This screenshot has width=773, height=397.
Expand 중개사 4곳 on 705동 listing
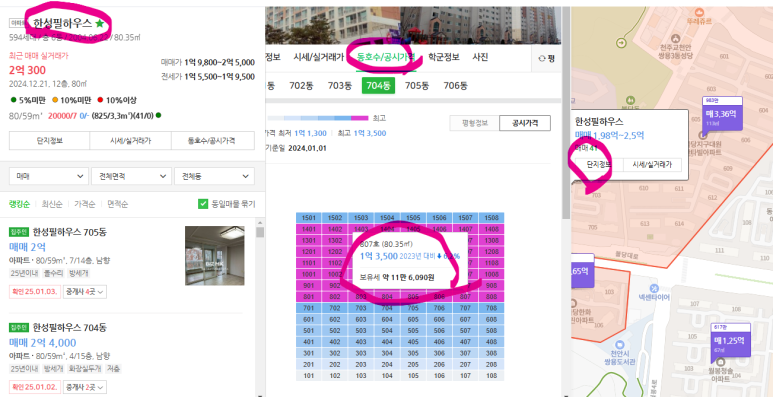coord(86,292)
